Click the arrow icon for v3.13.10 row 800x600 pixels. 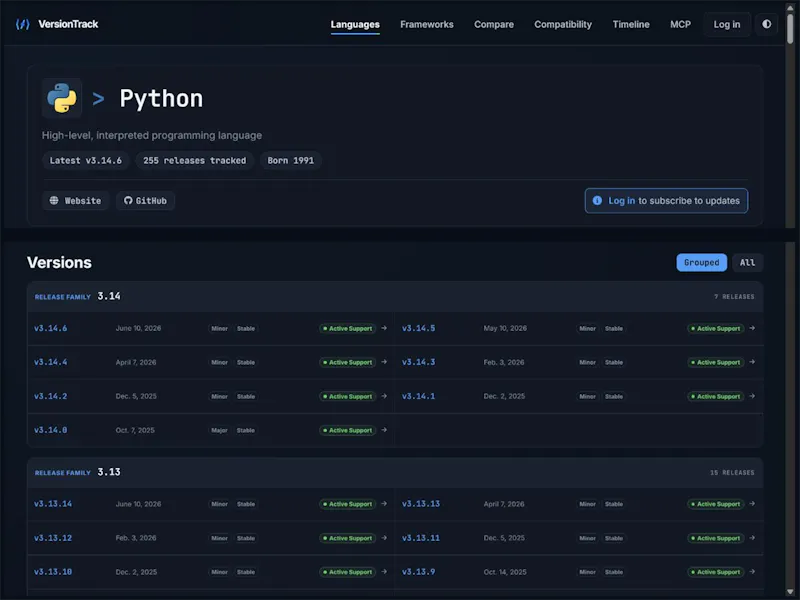click(x=384, y=571)
